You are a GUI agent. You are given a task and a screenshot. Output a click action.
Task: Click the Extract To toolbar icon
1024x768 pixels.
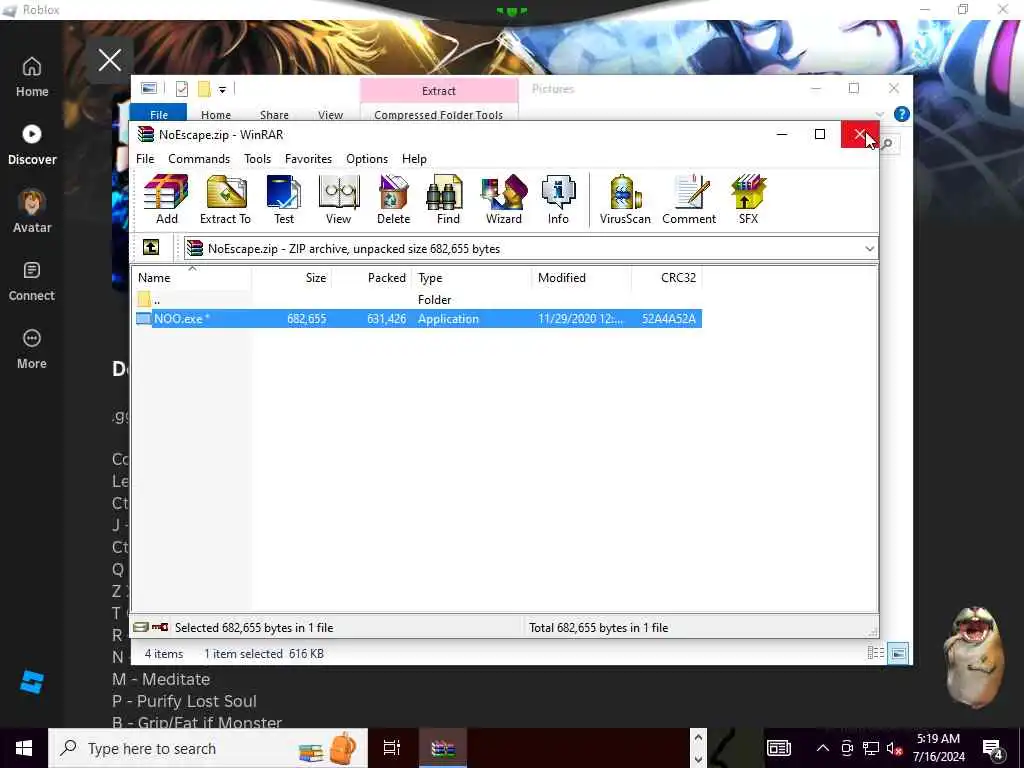pos(225,199)
